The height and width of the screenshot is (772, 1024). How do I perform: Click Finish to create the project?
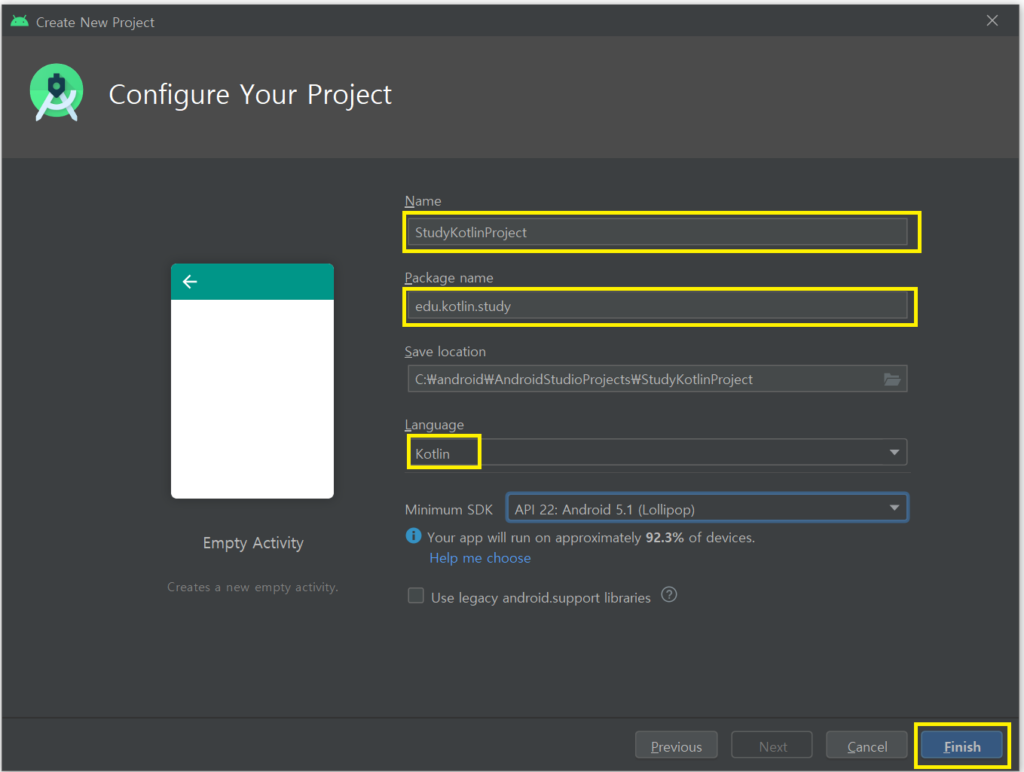(x=962, y=746)
